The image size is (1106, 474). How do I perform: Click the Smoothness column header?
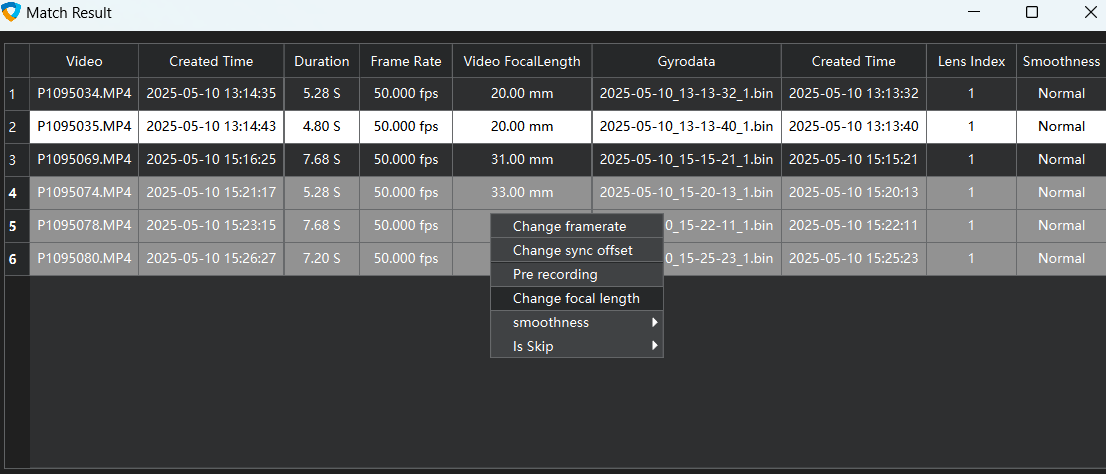(x=1061, y=61)
